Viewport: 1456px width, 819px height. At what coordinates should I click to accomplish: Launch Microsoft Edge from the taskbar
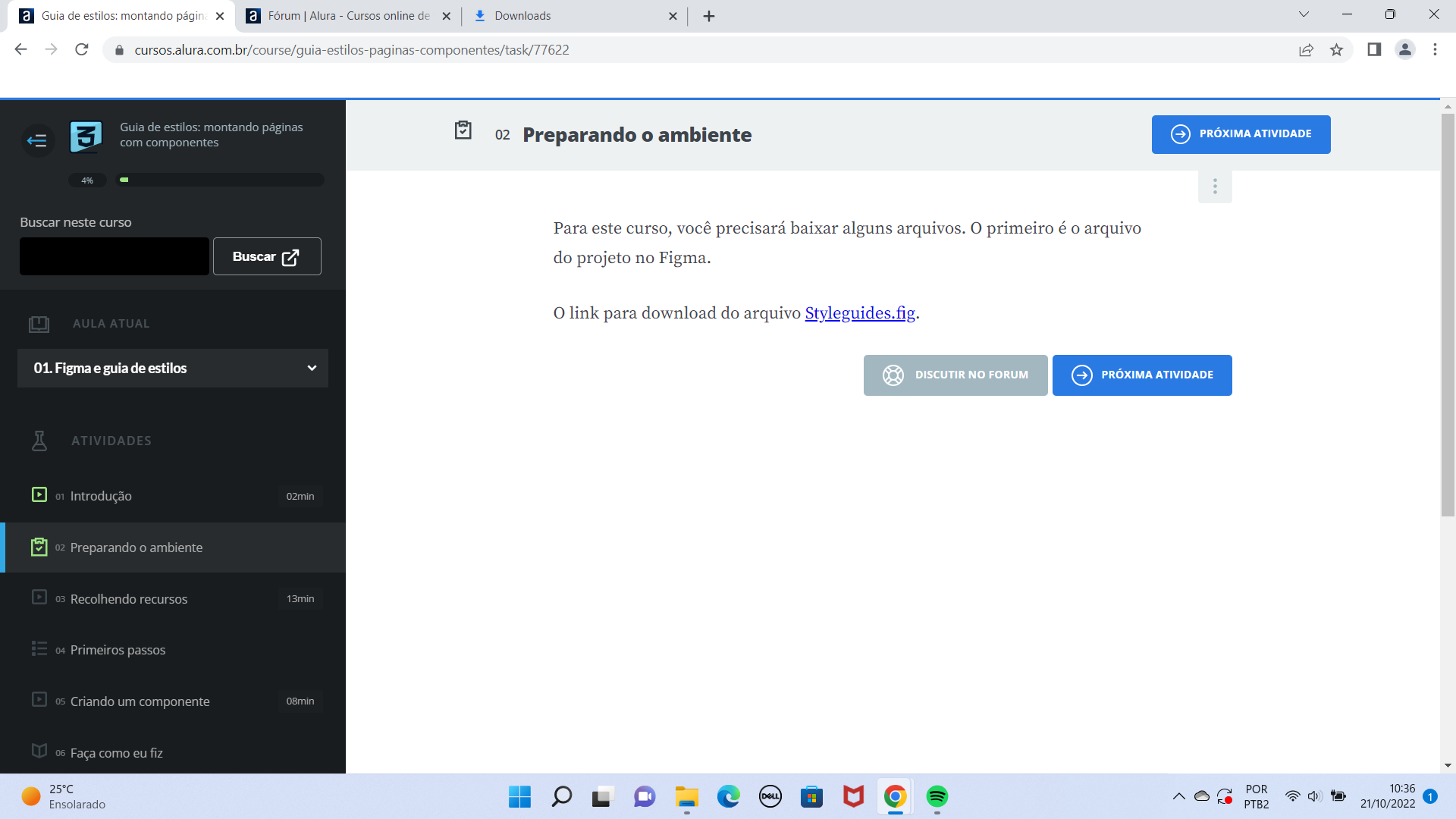729,797
